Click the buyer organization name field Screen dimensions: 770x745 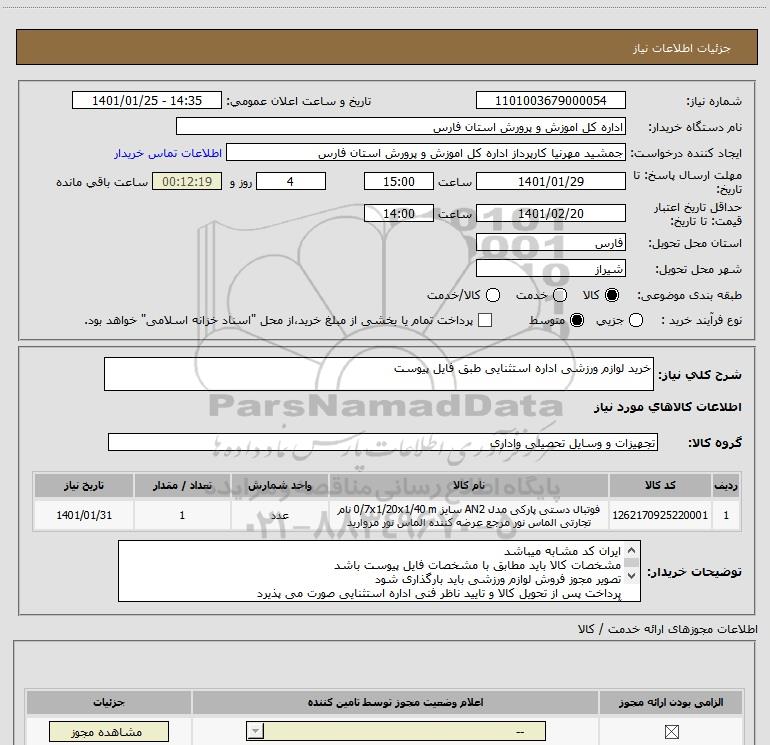pos(401,126)
